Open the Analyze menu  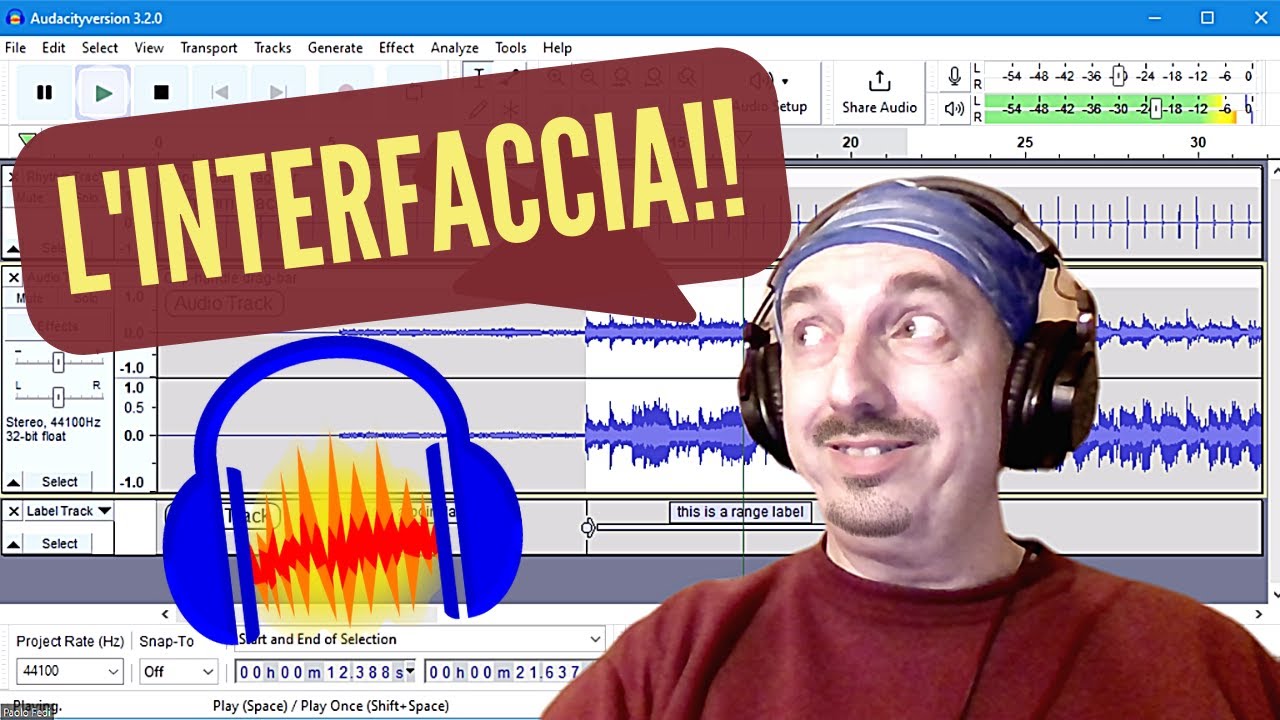[x=455, y=47]
